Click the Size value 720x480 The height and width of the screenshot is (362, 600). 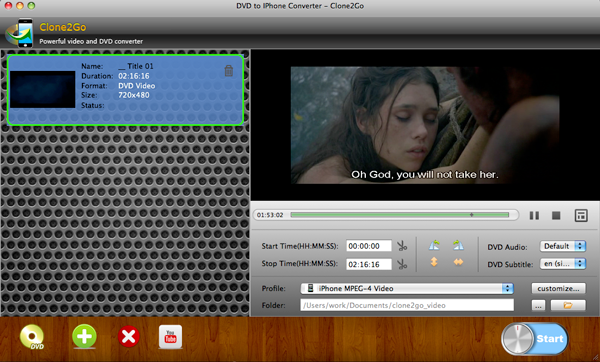(x=134, y=95)
